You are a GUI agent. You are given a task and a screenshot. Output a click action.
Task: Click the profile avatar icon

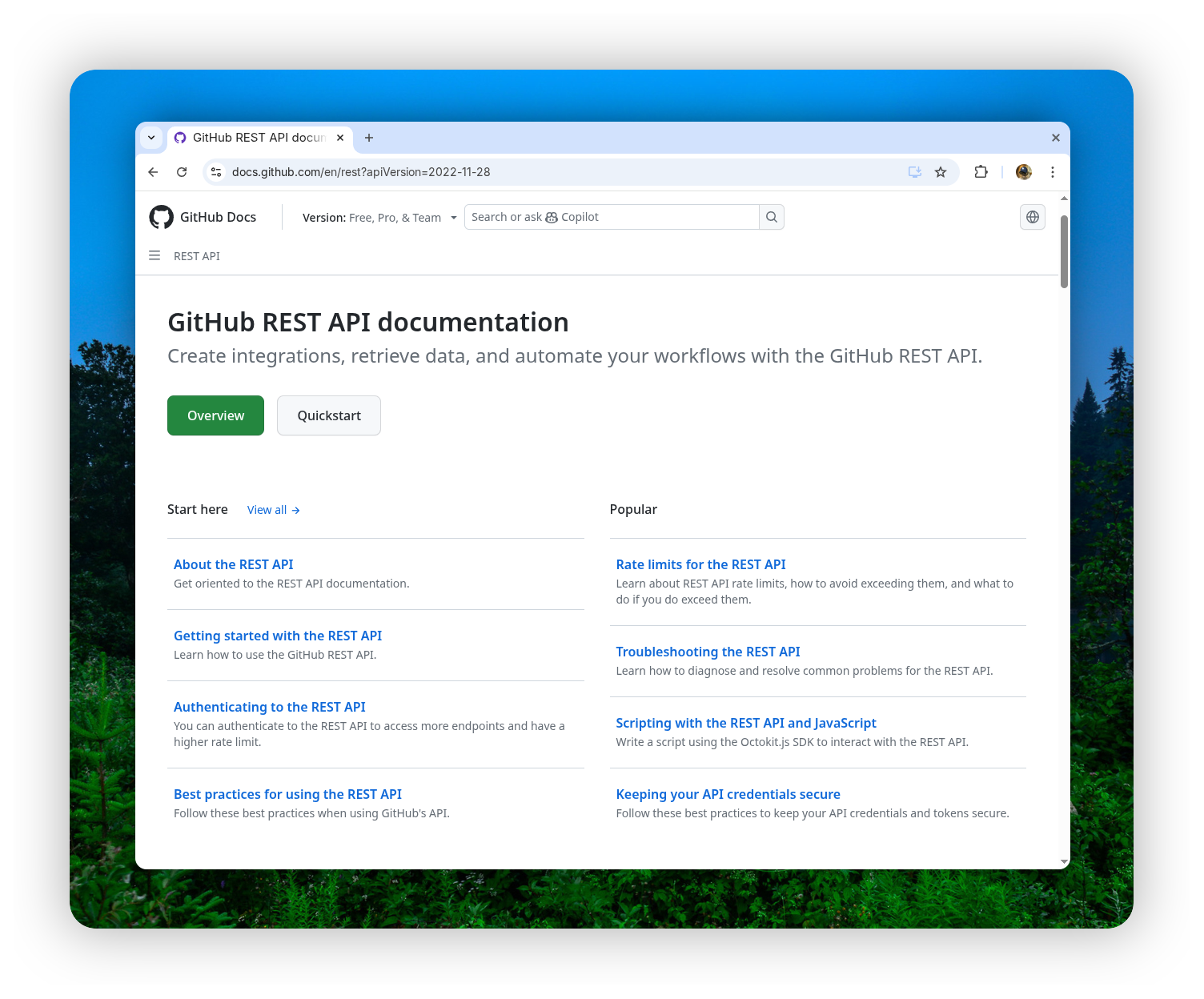click(x=1023, y=172)
